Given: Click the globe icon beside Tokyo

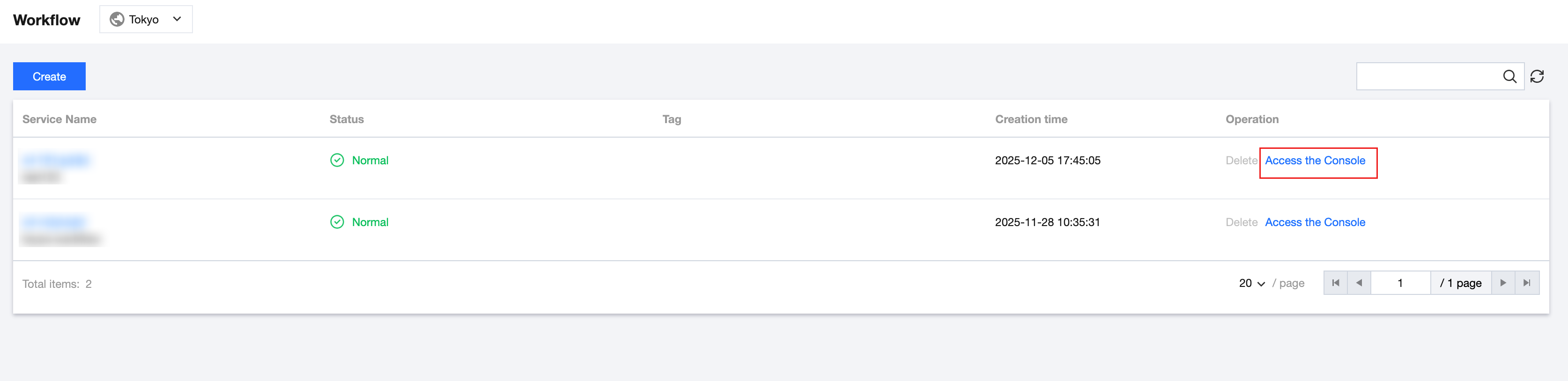Looking at the screenshot, I should click(x=117, y=20).
